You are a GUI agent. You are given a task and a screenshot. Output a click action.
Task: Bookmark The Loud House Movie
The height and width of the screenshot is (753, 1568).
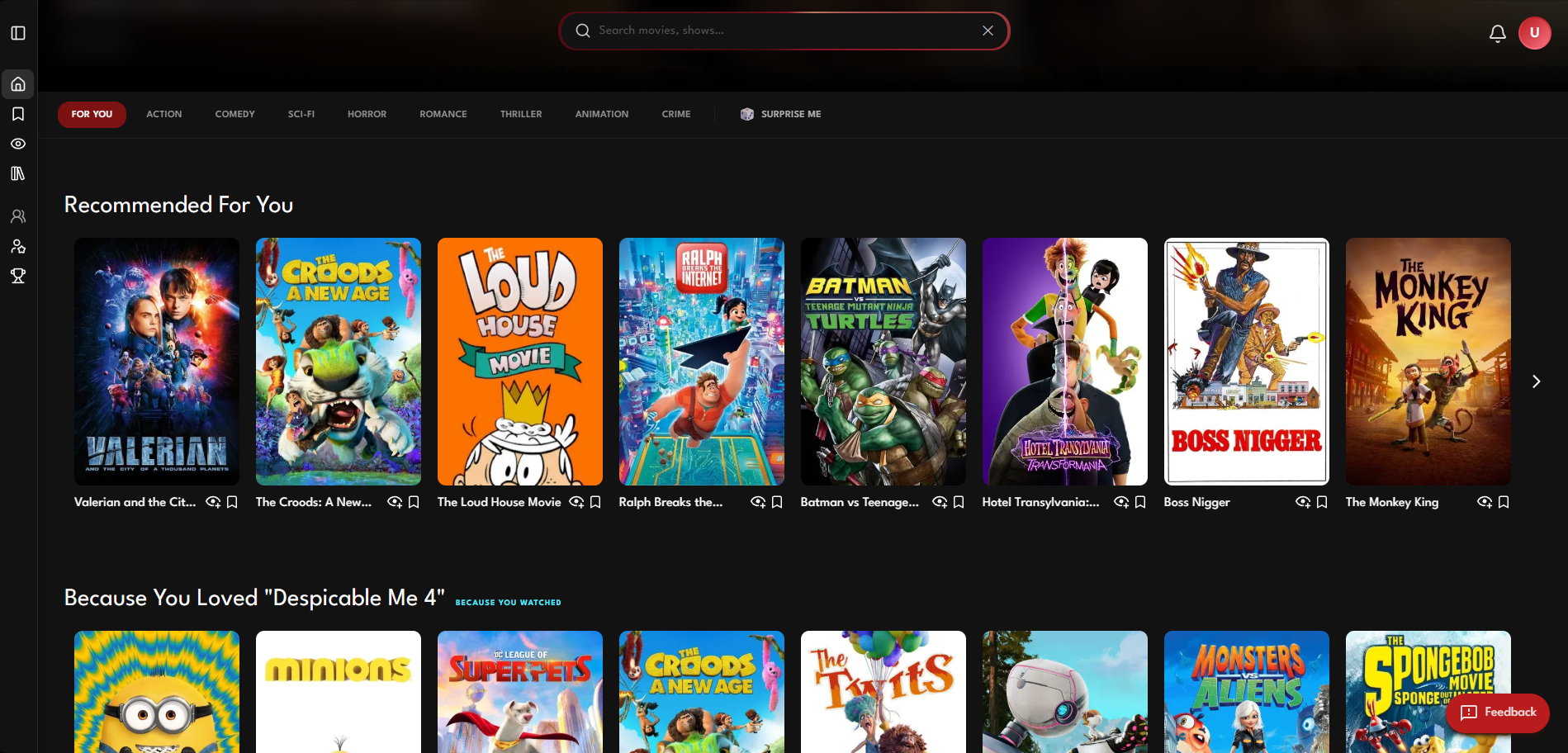(x=595, y=502)
